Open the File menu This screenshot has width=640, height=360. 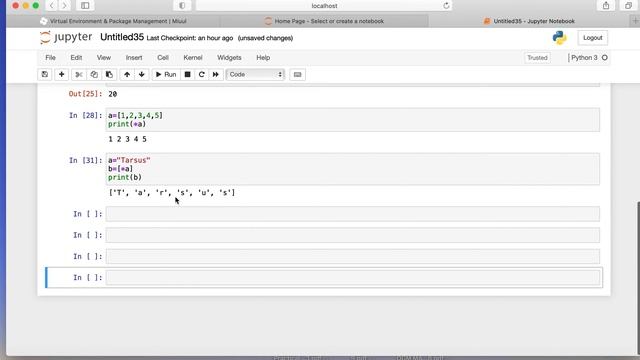[50, 58]
